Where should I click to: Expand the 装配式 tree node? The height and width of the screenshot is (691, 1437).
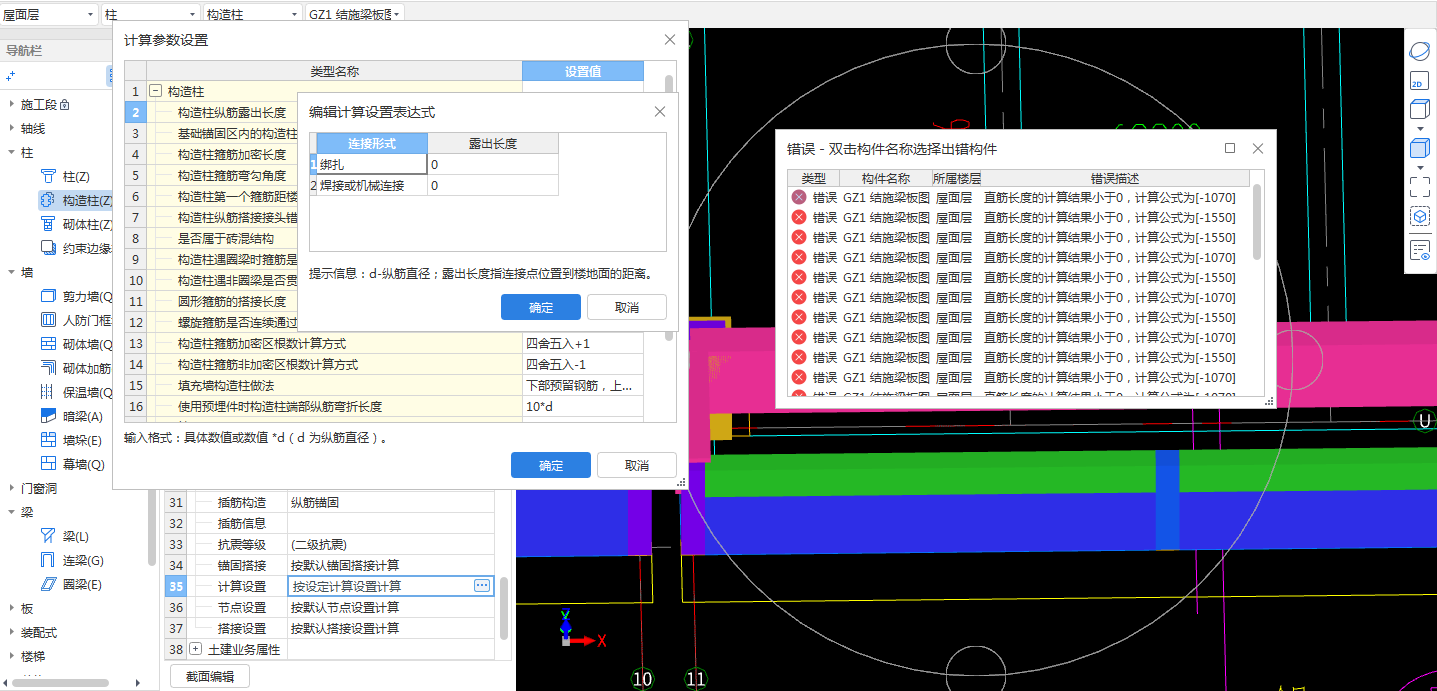11,632
